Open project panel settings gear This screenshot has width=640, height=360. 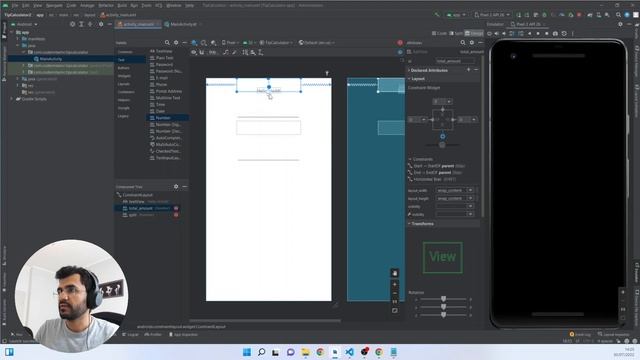point(101,24)
